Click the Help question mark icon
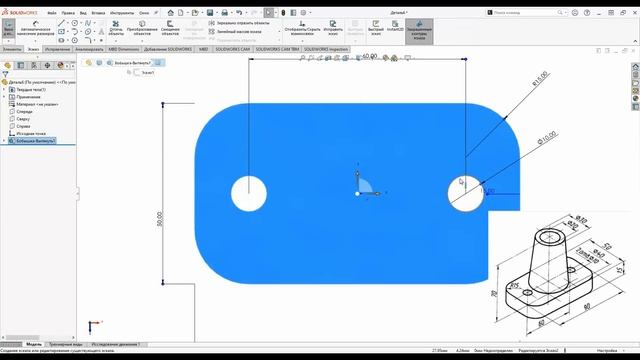Screen dimensions: 640x360 pyautogui.click(x=587, y=13)
